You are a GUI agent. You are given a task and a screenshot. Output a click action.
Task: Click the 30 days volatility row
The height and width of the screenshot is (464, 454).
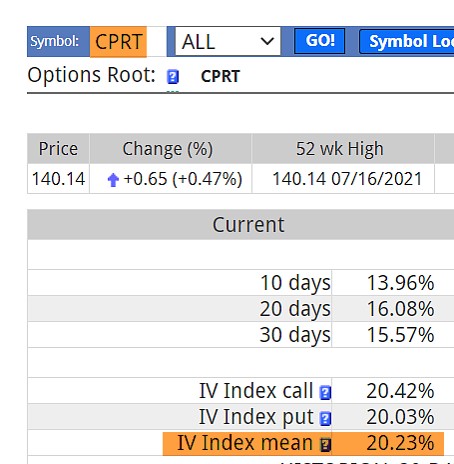point(241,335)
